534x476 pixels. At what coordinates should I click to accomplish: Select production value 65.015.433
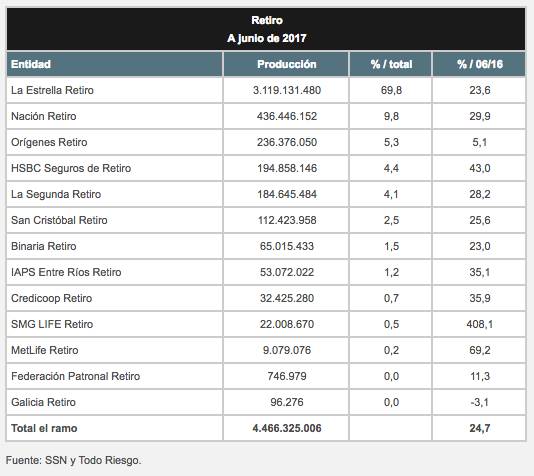(x=287, y=246)
